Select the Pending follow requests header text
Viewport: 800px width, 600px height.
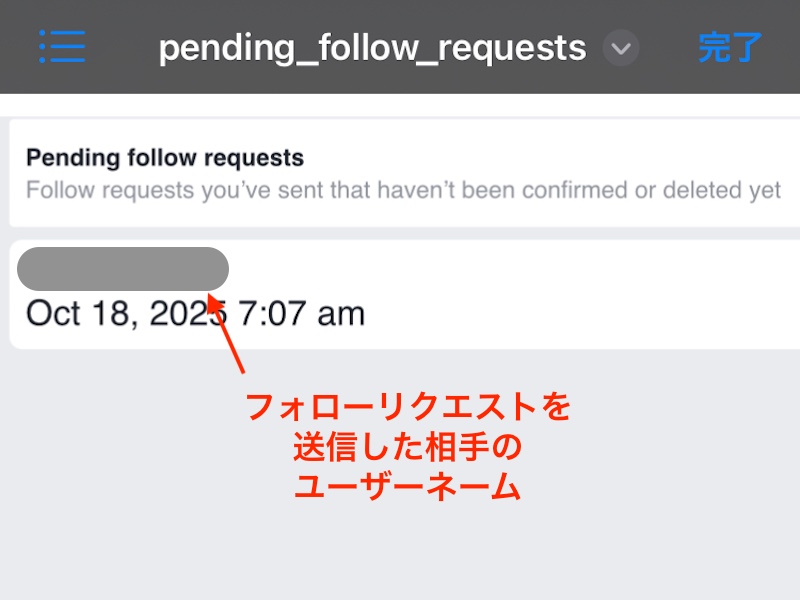tap(167, 157)
